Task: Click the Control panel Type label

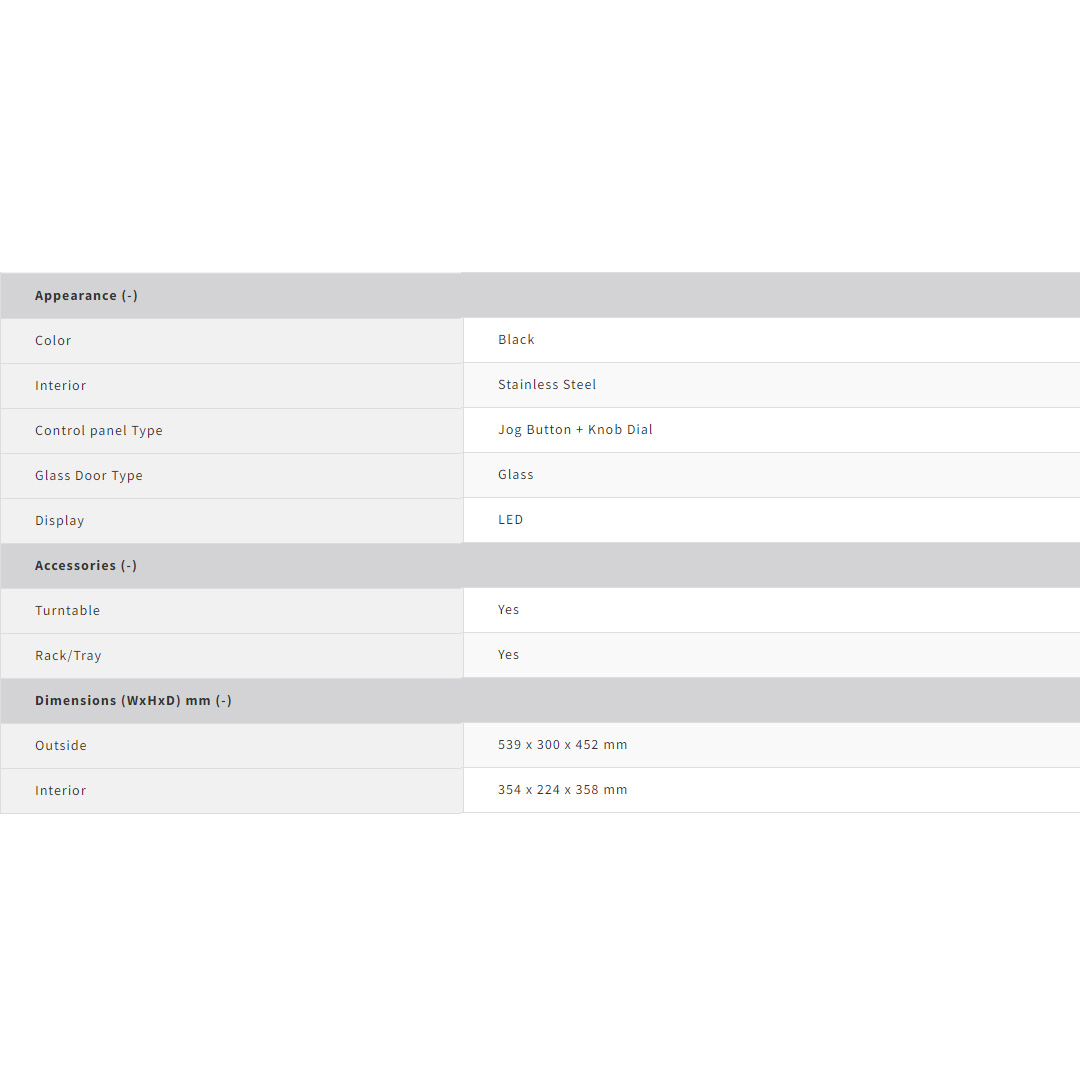Action: point(99,431)
